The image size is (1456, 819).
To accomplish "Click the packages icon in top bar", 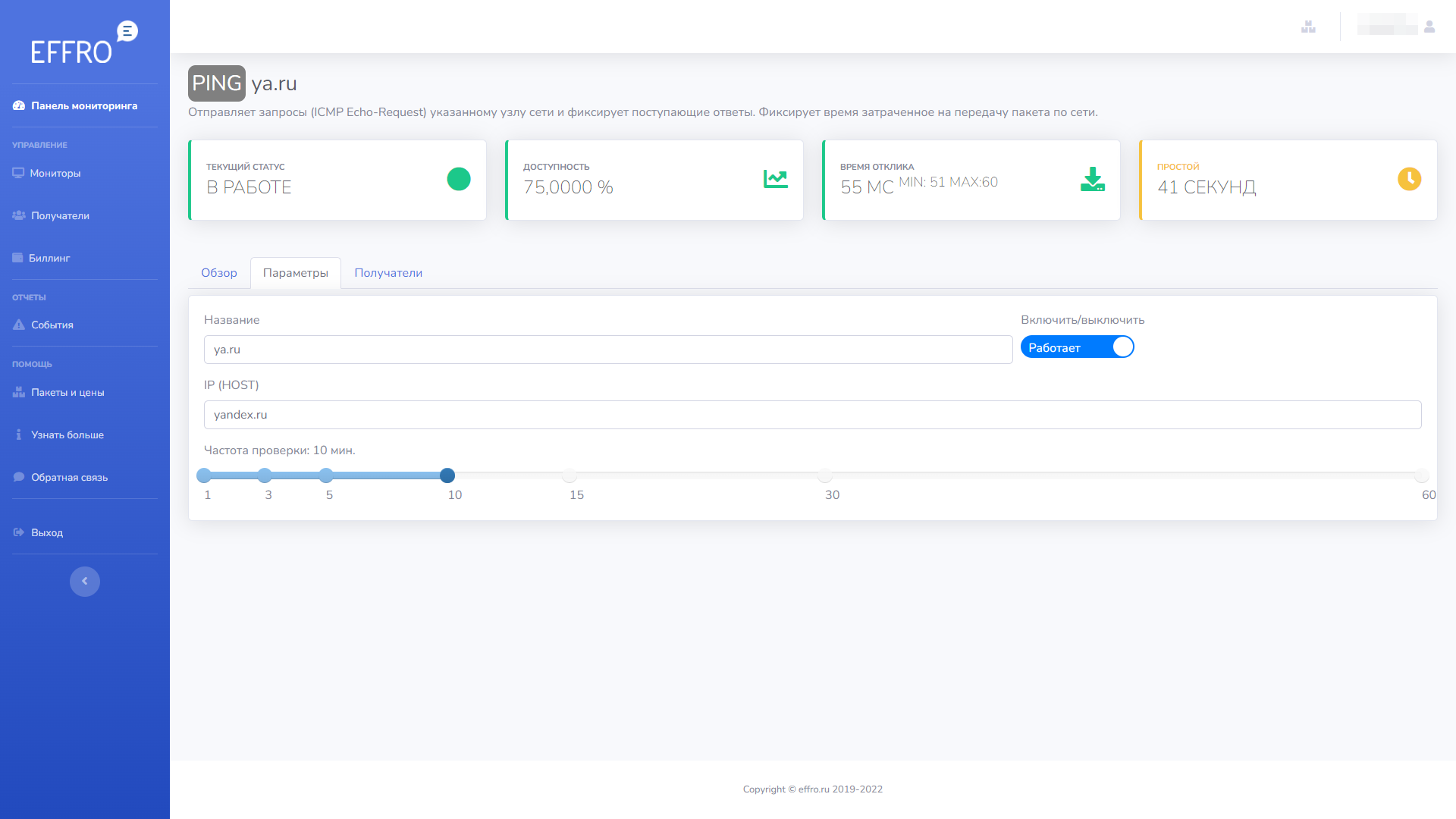I will tap(1308, 27).
